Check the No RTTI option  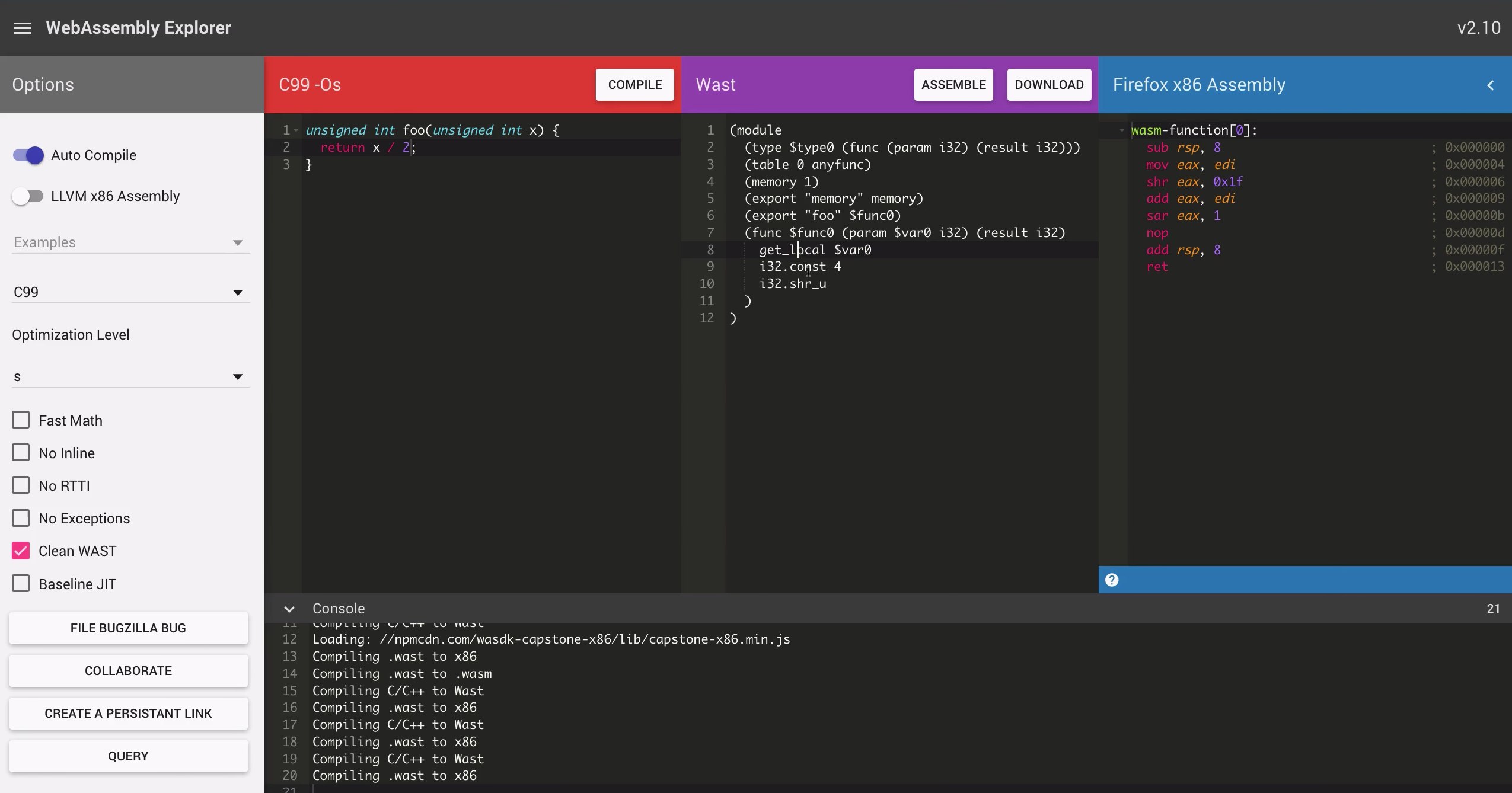(21, 485)
